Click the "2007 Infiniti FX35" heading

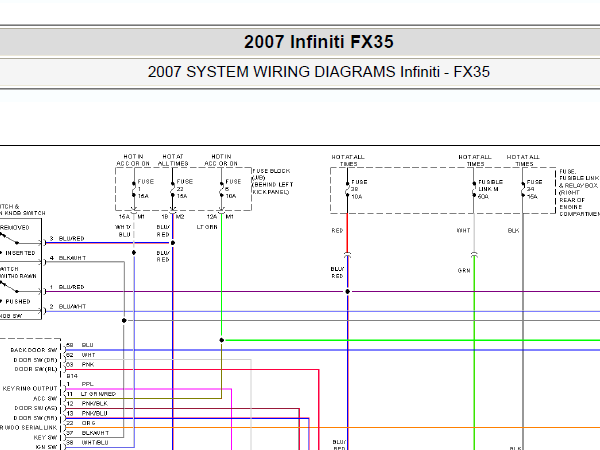pyautogui.click(x=318, y=42)
